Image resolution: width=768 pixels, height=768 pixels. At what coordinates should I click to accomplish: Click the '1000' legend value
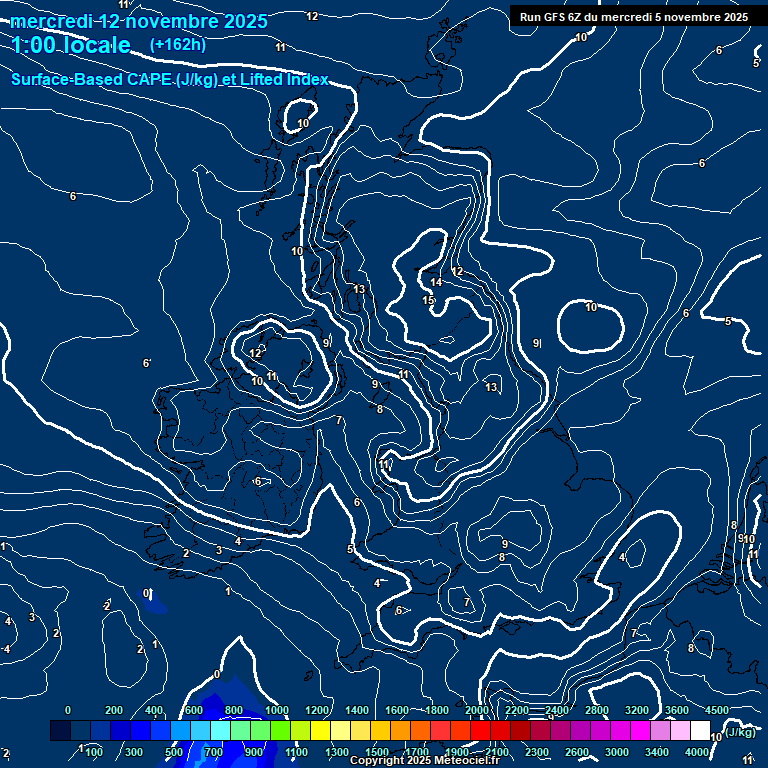[277, 710]
